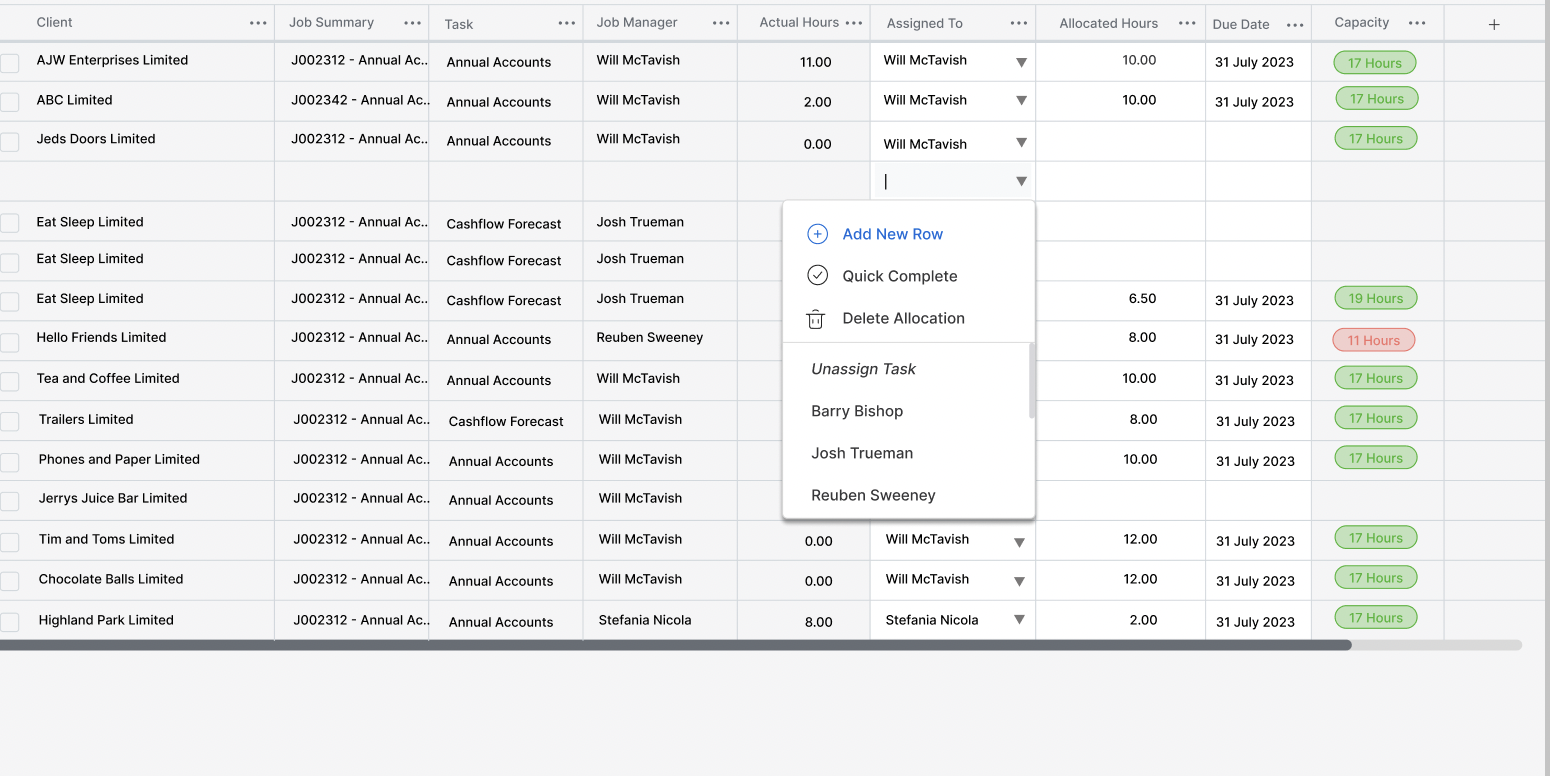Open Assigned To dropdown for Jeds Doors
1550x776 pixels.
tap(1021, 142)
